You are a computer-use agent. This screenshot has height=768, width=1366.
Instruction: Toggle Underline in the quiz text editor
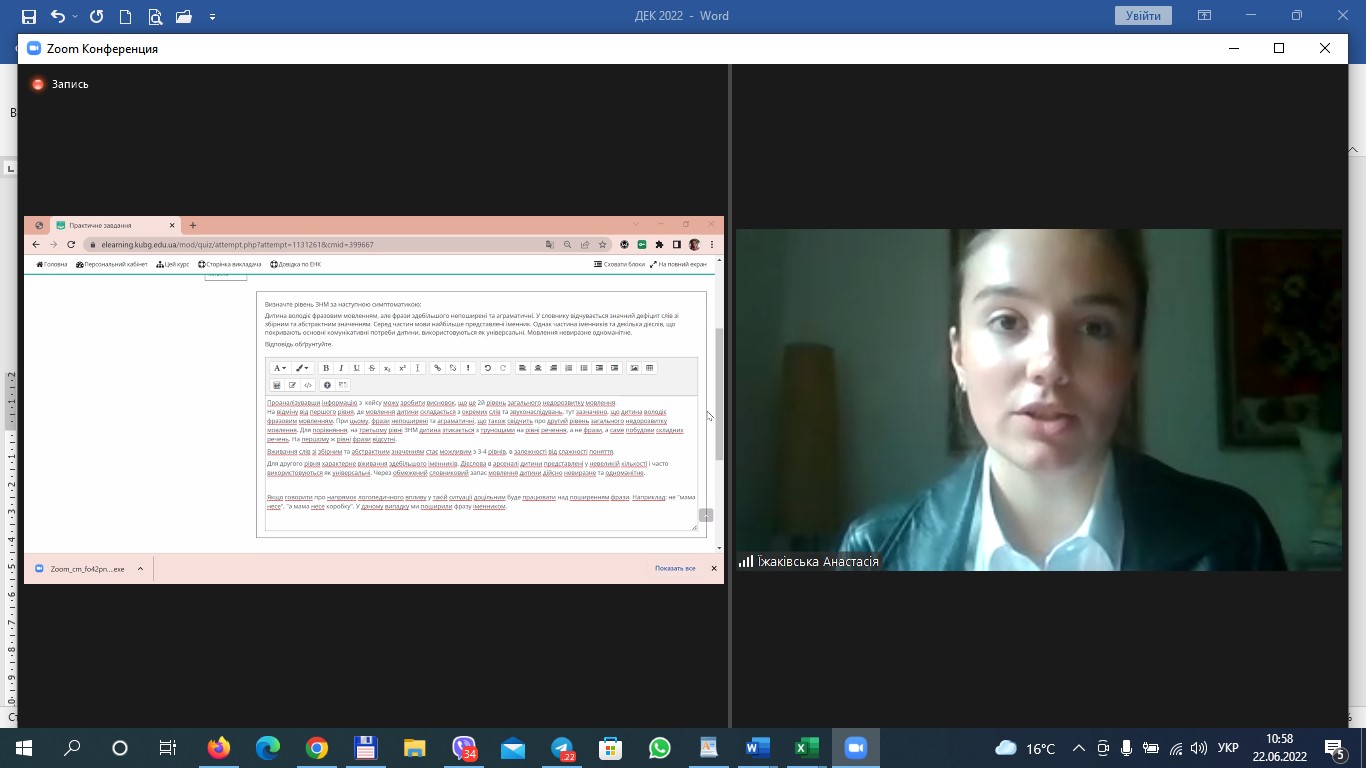356,368
